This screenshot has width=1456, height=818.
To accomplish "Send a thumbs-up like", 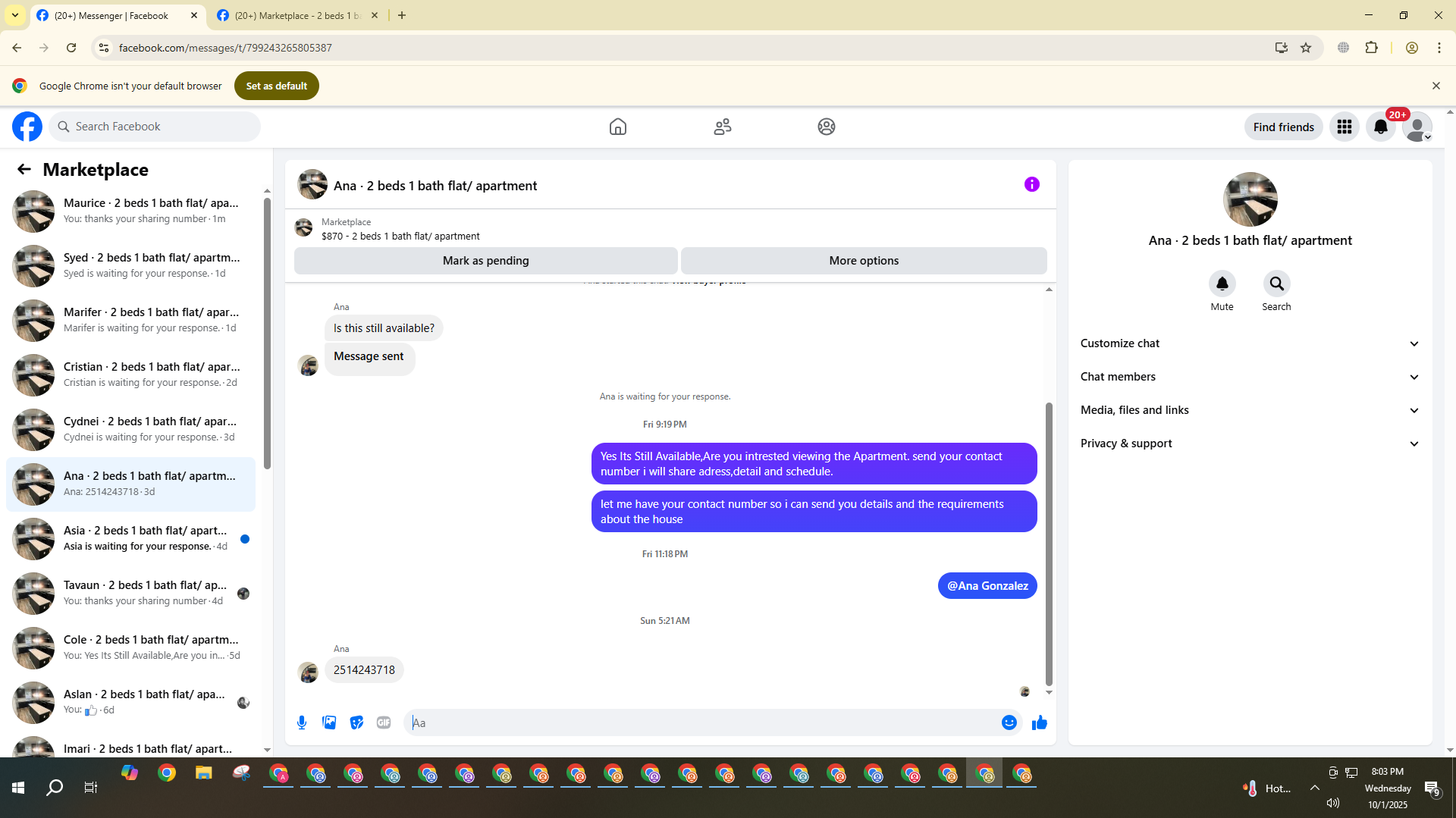I will tap(1040, 722).
